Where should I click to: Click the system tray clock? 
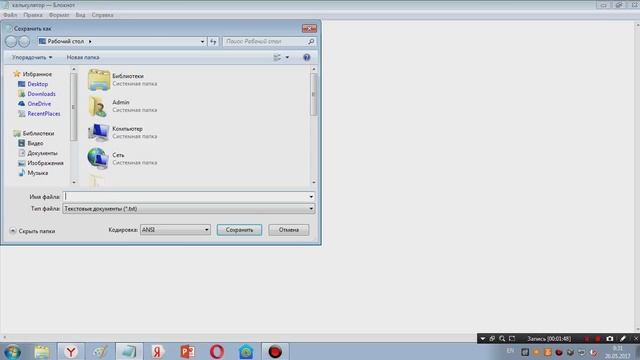click(x=618, y=352)
